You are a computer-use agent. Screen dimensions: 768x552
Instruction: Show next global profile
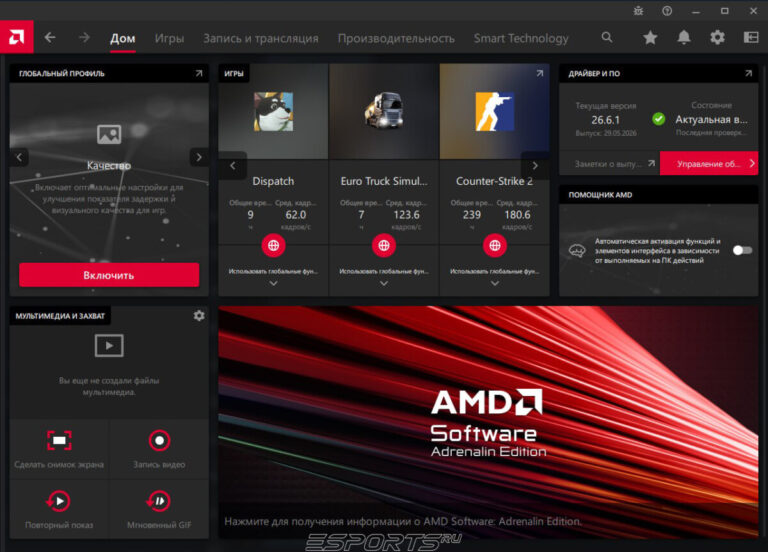199,157
